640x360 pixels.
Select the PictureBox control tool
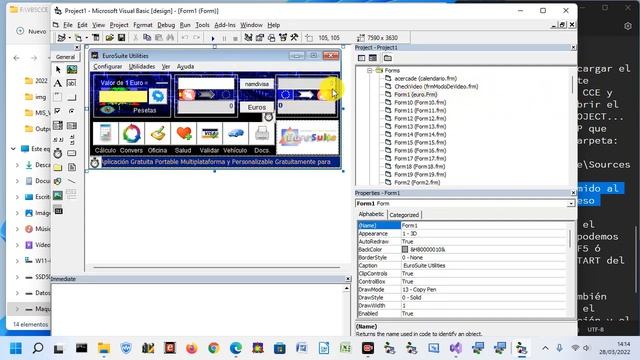(72, 70)
